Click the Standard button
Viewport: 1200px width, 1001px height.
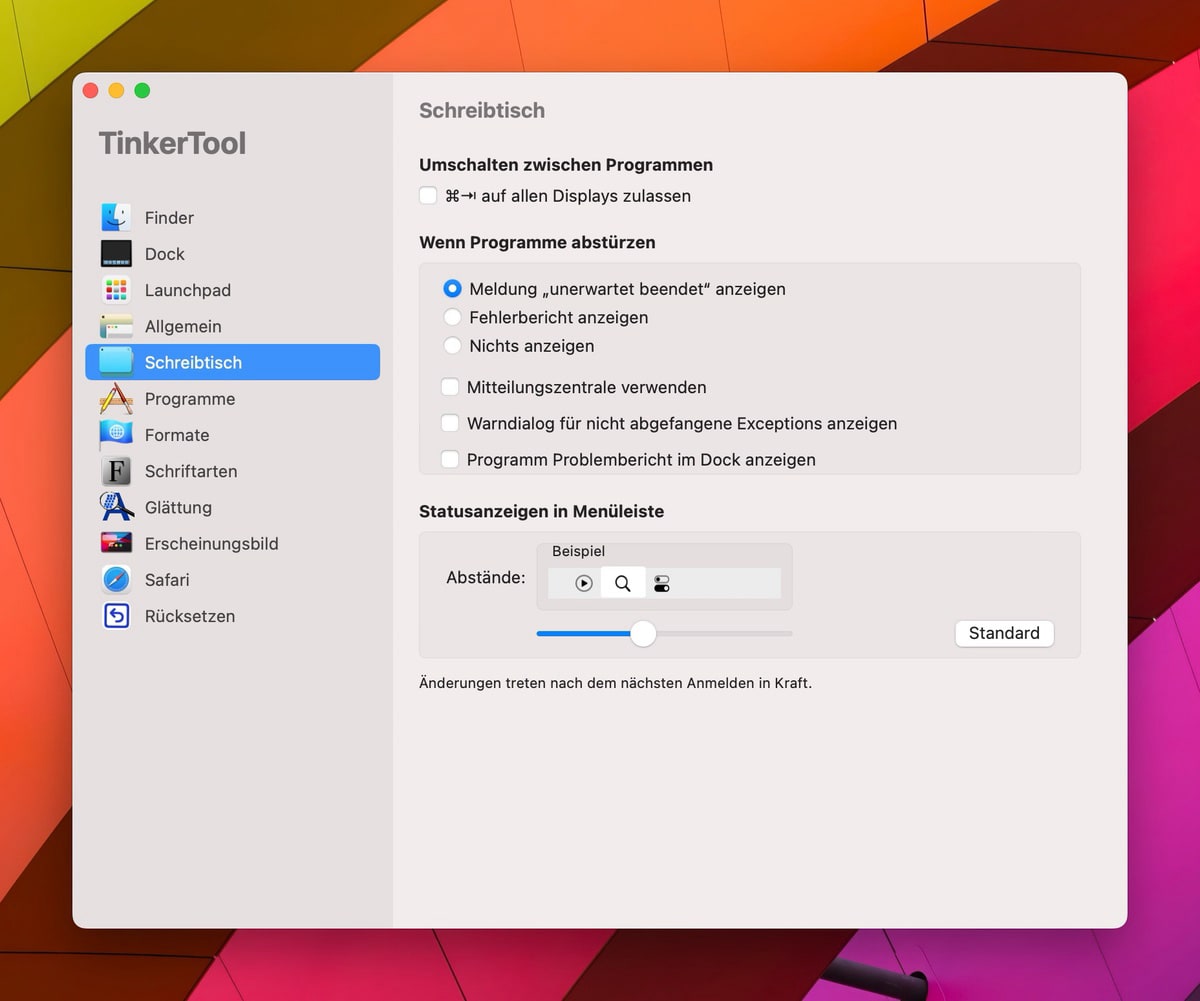1004,633
